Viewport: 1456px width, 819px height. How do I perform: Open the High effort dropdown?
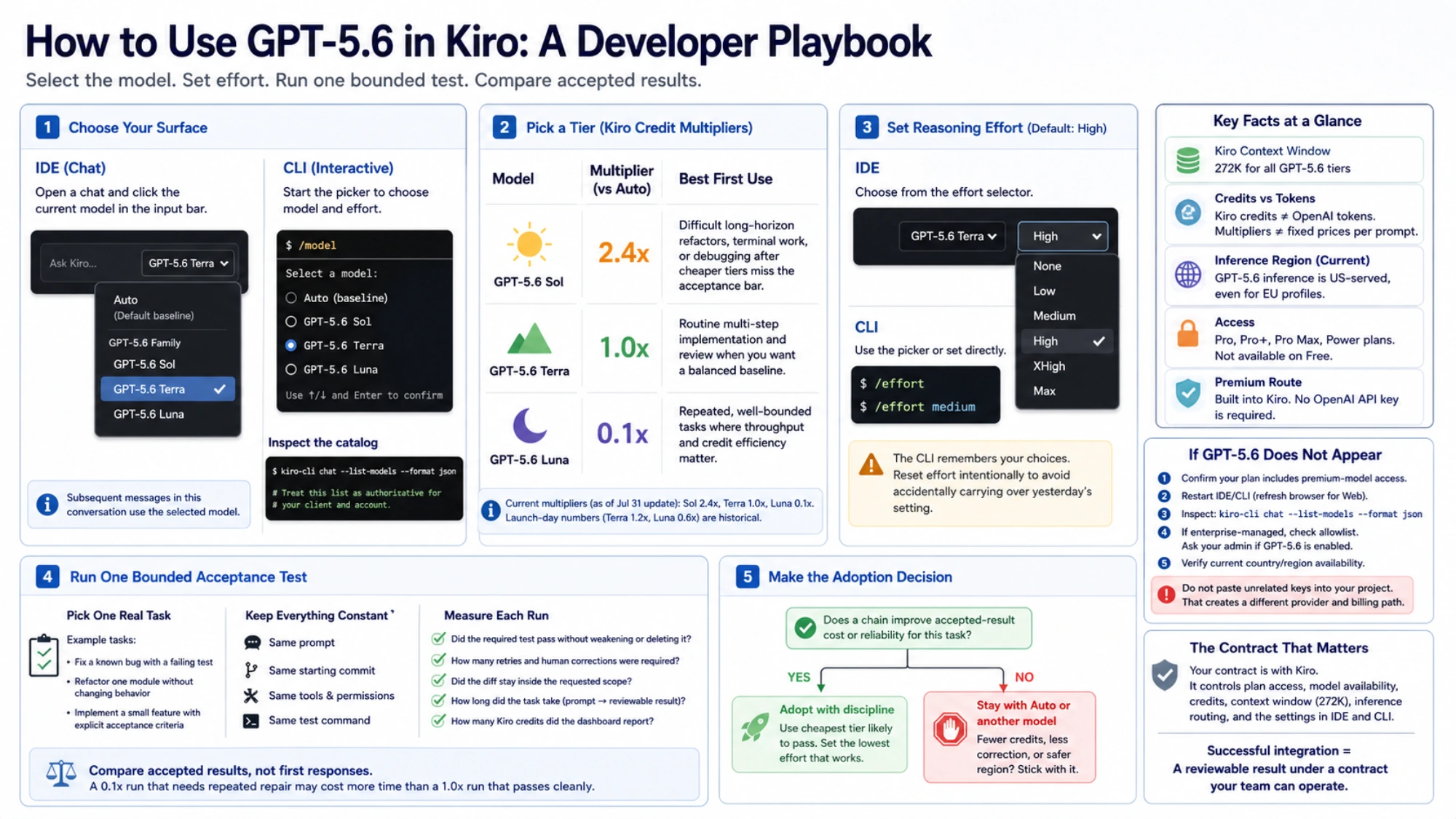tap(1063, 236)
